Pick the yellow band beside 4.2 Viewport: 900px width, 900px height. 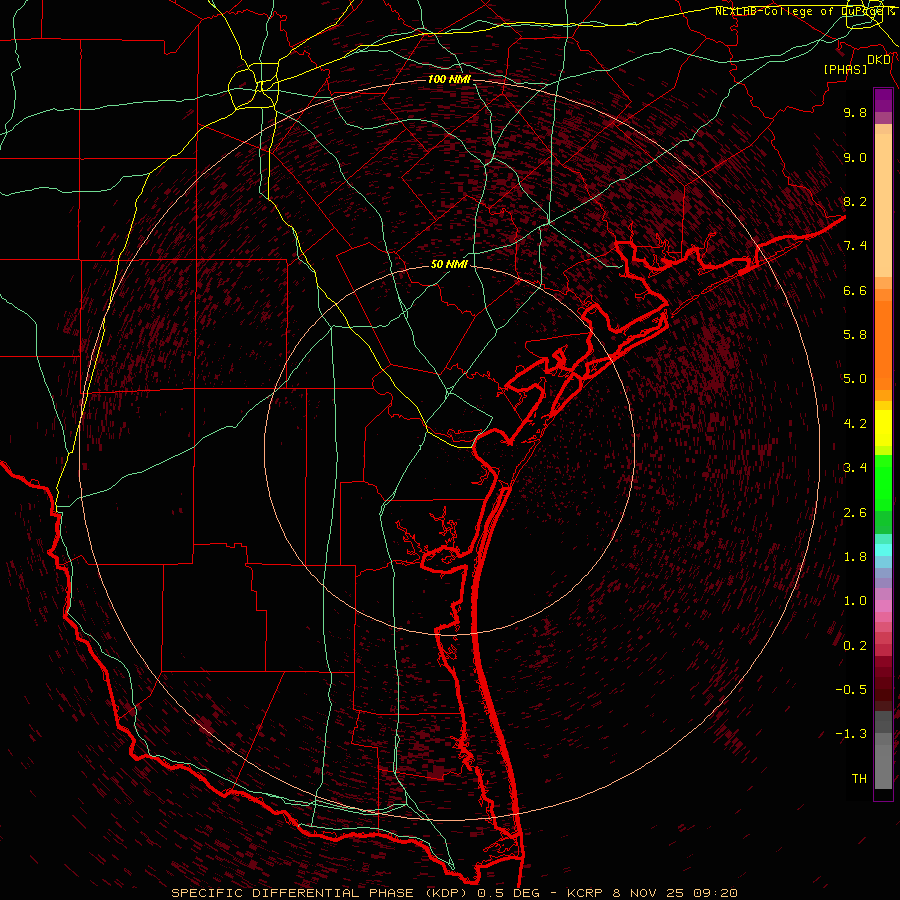[883, 428]
